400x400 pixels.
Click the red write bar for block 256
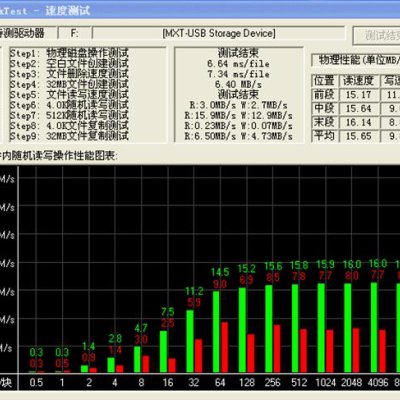click(x=277, y=349)
